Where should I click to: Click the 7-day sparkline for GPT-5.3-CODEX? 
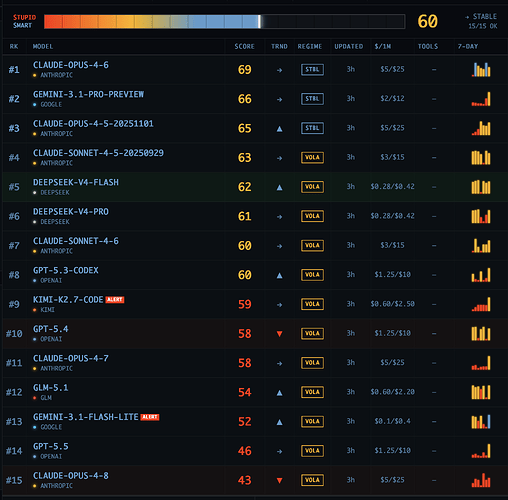[481, 275]
